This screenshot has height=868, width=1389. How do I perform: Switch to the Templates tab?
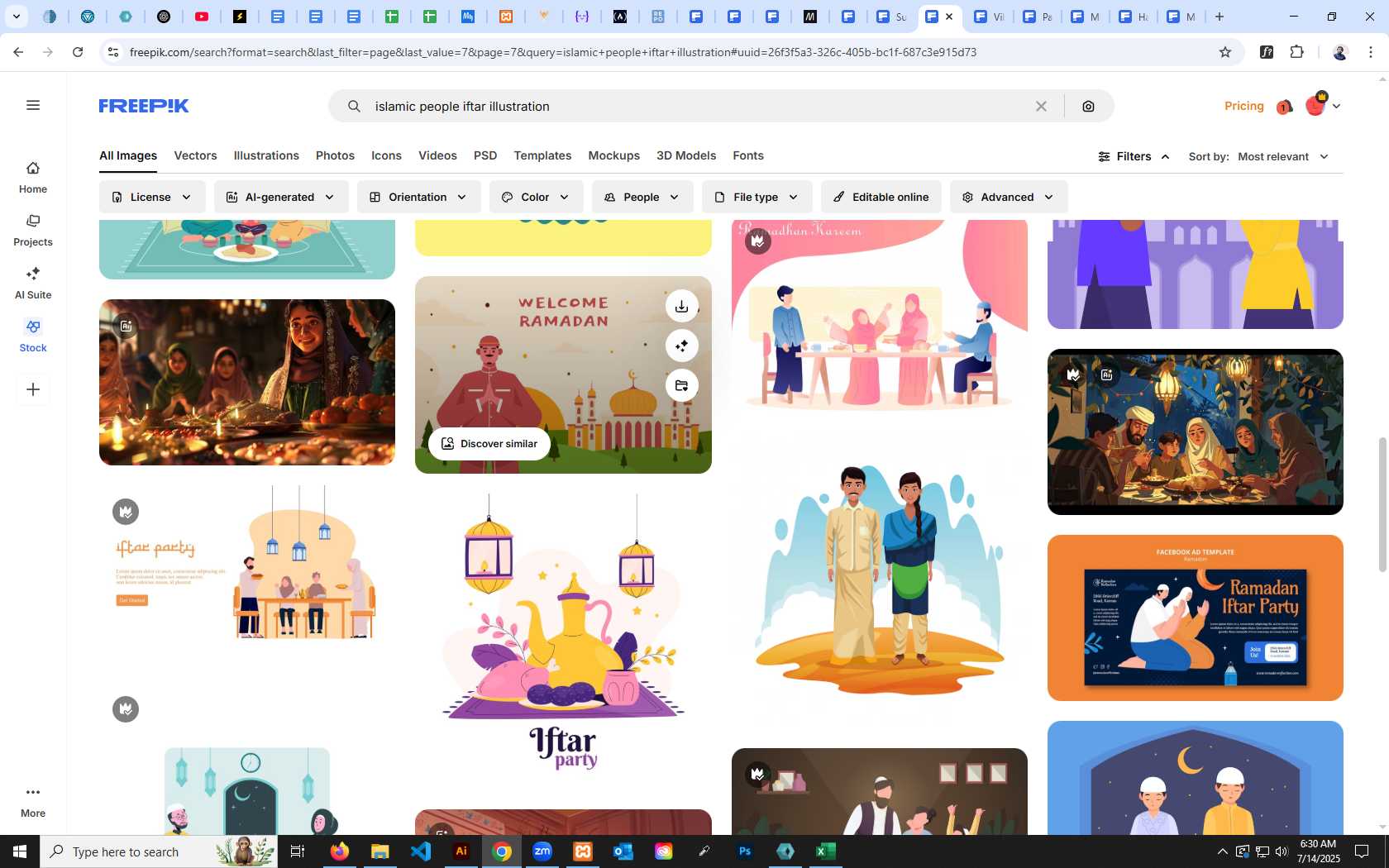(x=542, y=155)
